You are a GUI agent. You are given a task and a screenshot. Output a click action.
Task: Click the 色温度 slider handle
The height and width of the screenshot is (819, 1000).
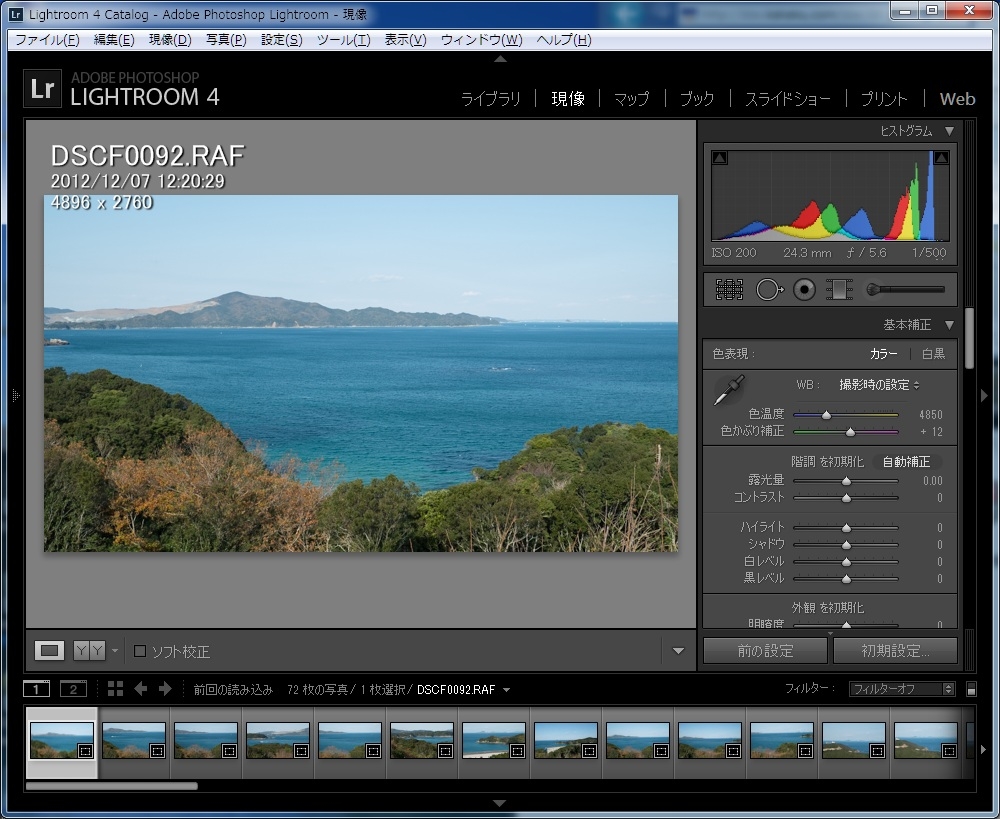[826, 414]
